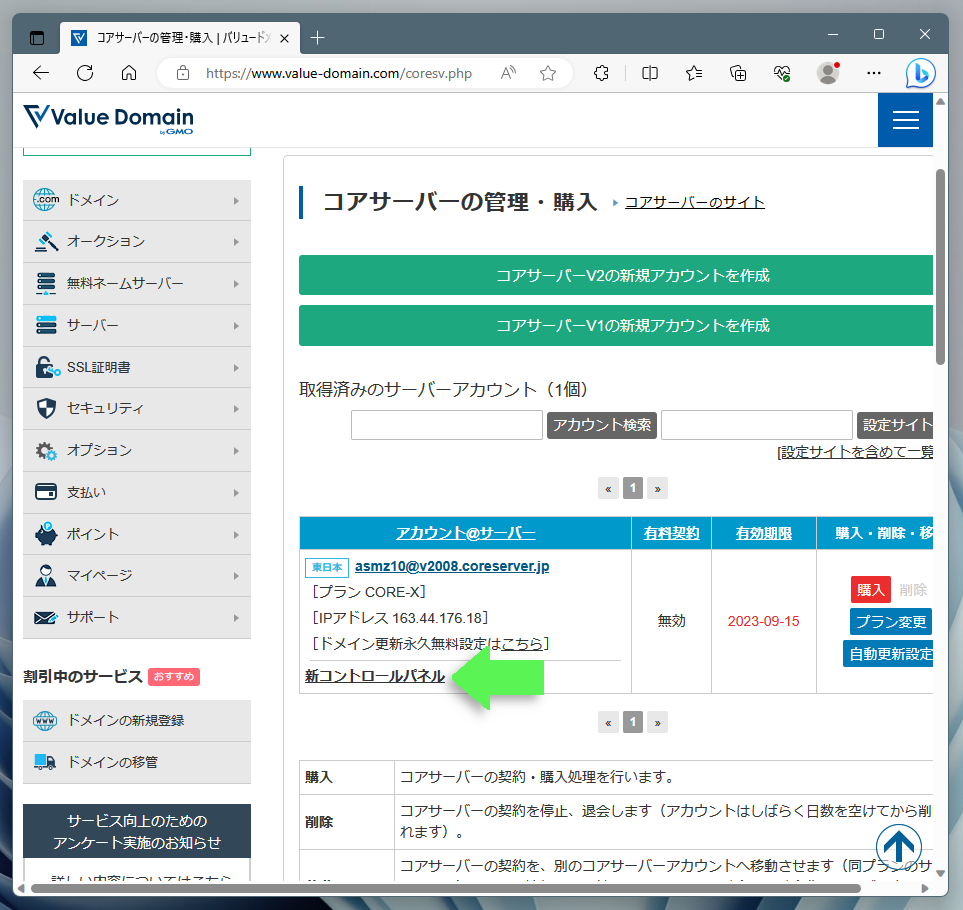Toggle the split screen icon
This screenshot has width=963, height=910.
(x=650, y=73)
